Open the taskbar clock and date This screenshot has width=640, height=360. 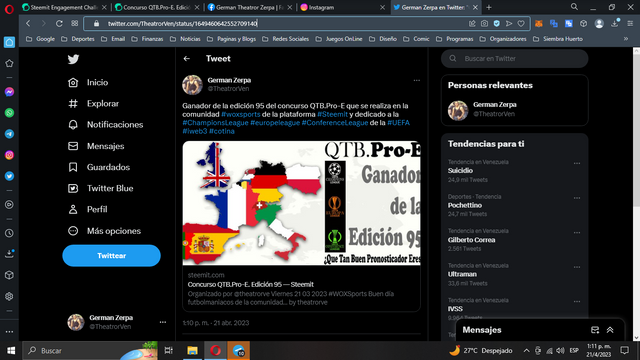coord(599,351)
